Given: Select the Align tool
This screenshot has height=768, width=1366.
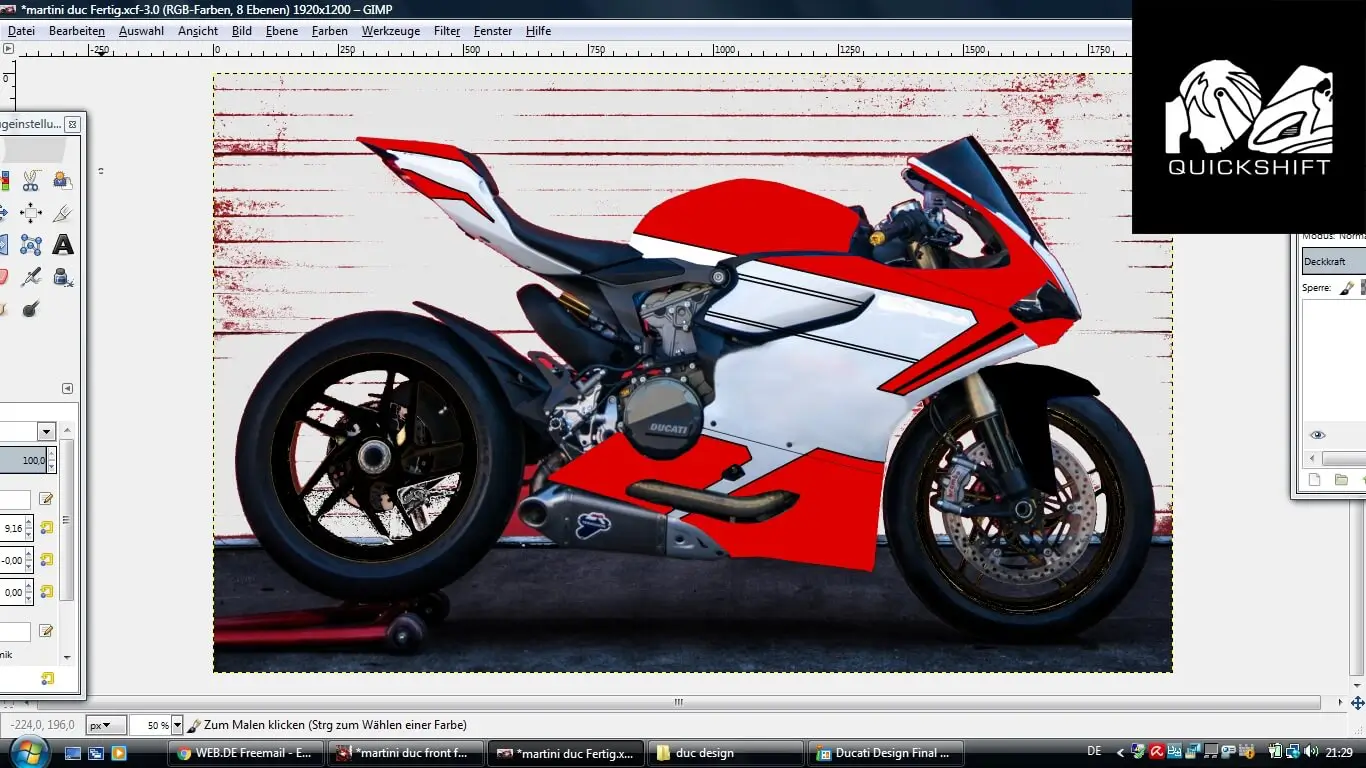Looking at the screenshot, I should pyautogui.click(x=30, y=213).
